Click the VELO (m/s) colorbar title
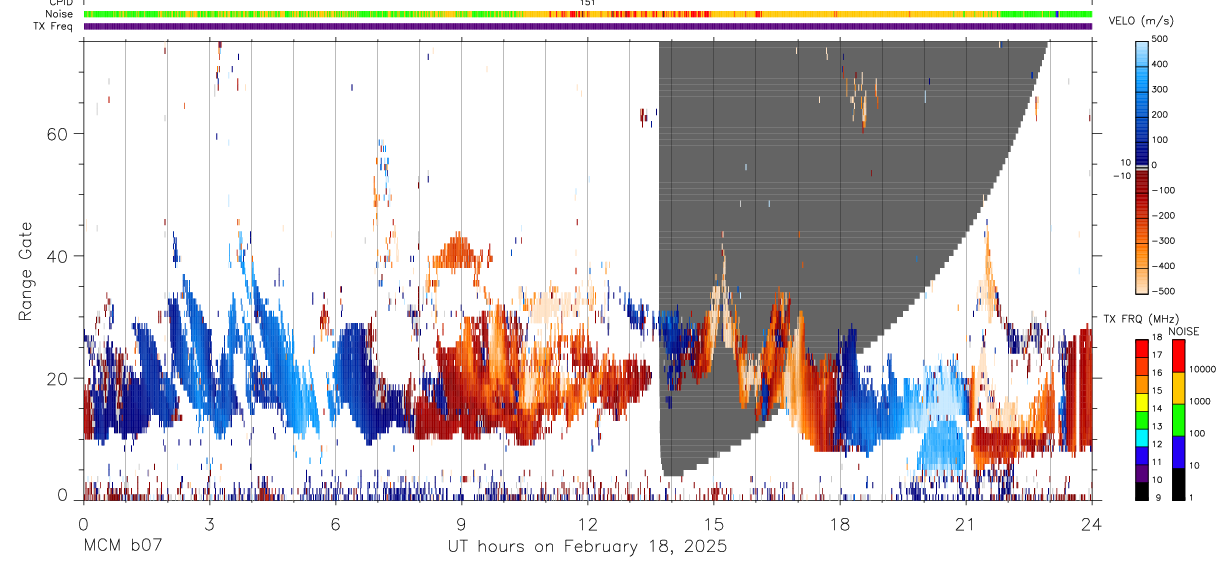 (x=1142, y=21)
